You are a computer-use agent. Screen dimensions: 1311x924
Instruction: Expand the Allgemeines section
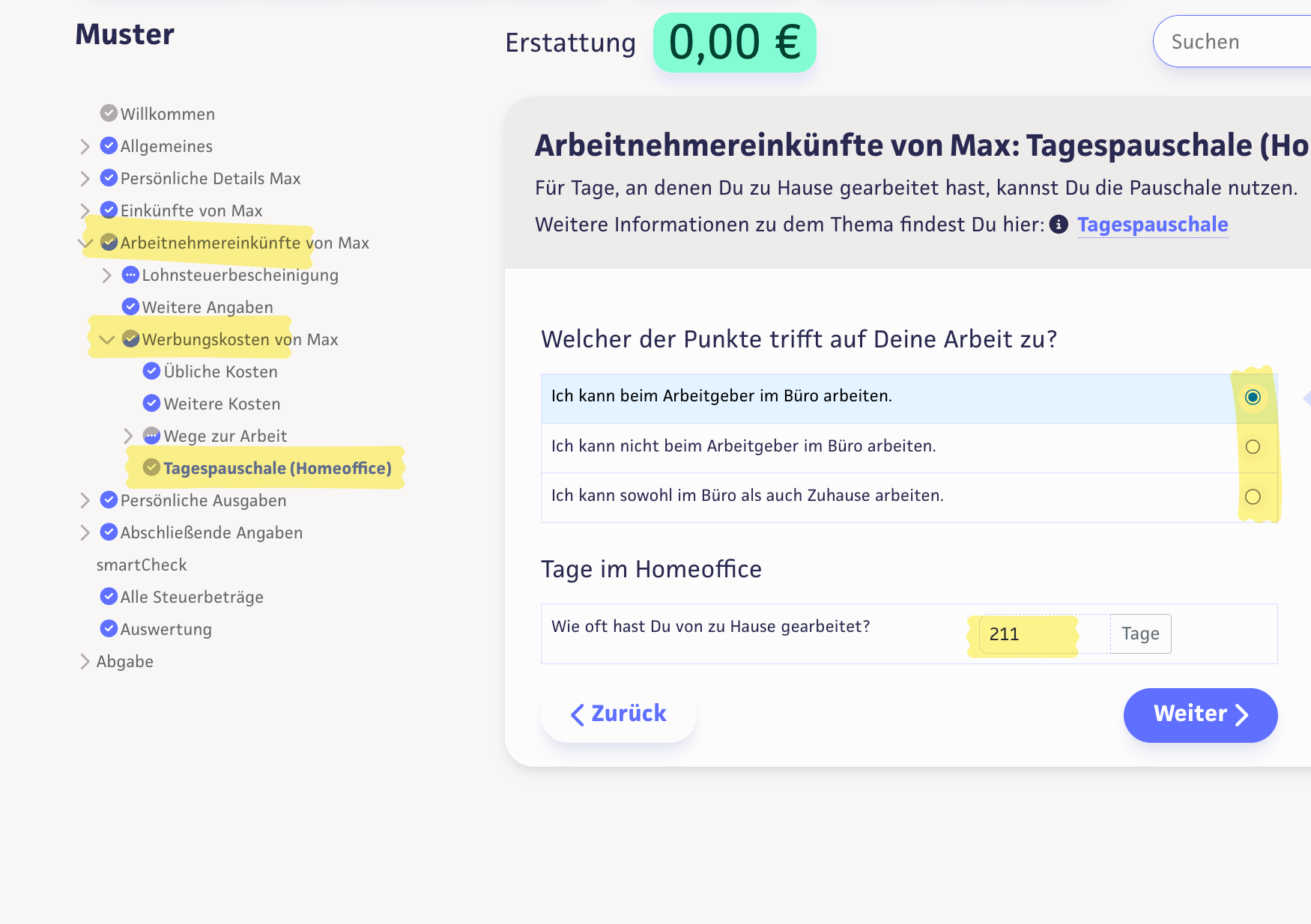[x=85, y=147]
